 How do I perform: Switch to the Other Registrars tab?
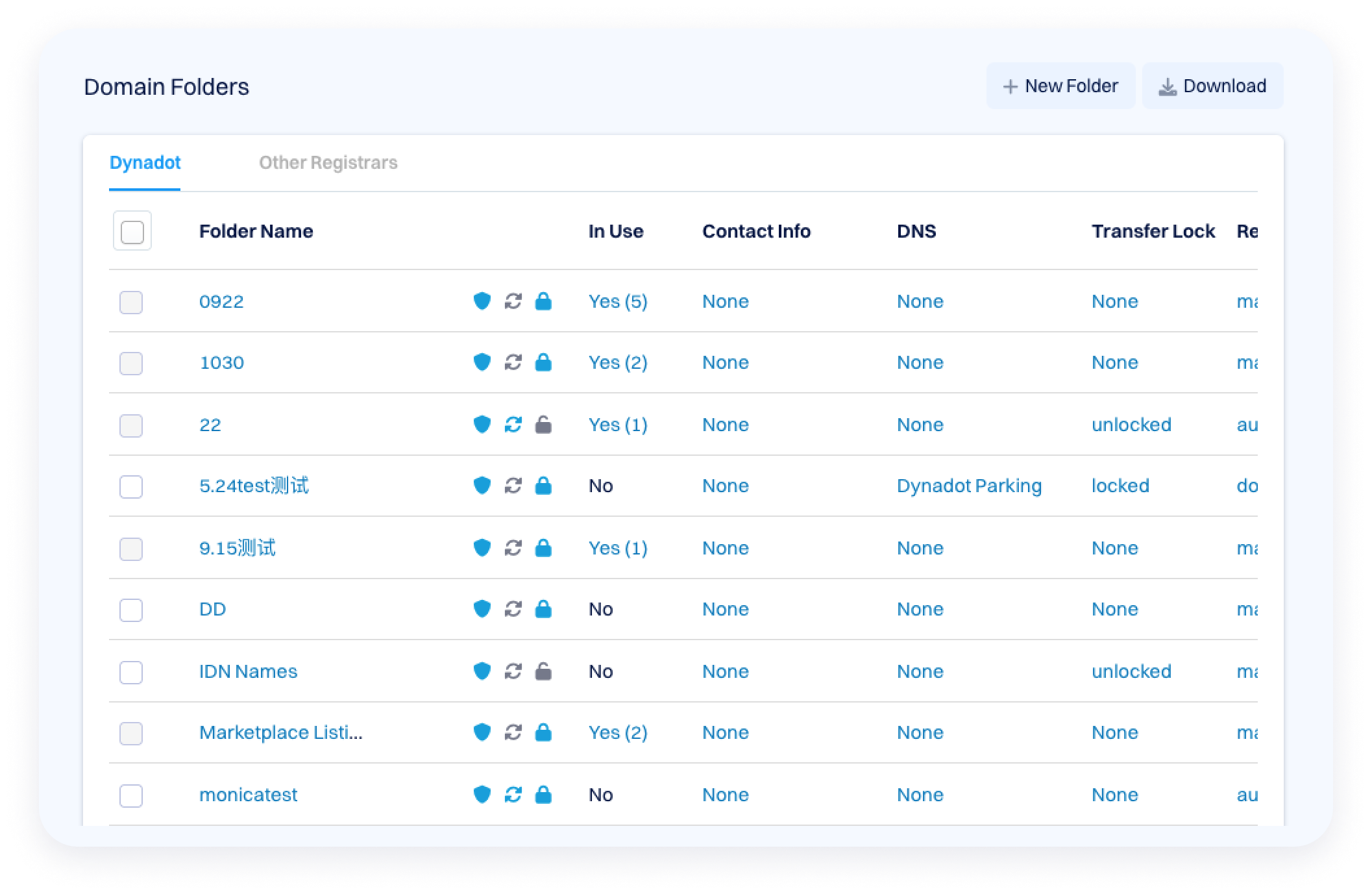point(328,163)
